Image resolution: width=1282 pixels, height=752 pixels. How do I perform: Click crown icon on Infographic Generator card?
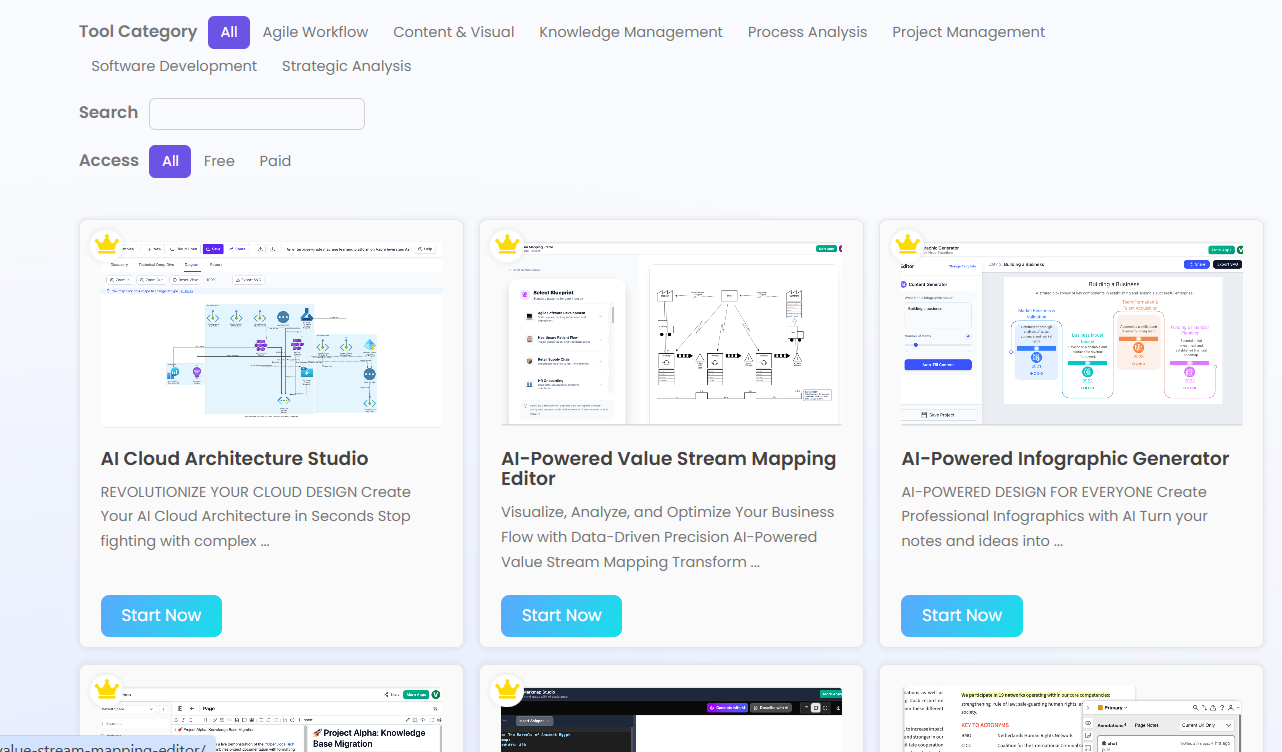click(907, 244)
